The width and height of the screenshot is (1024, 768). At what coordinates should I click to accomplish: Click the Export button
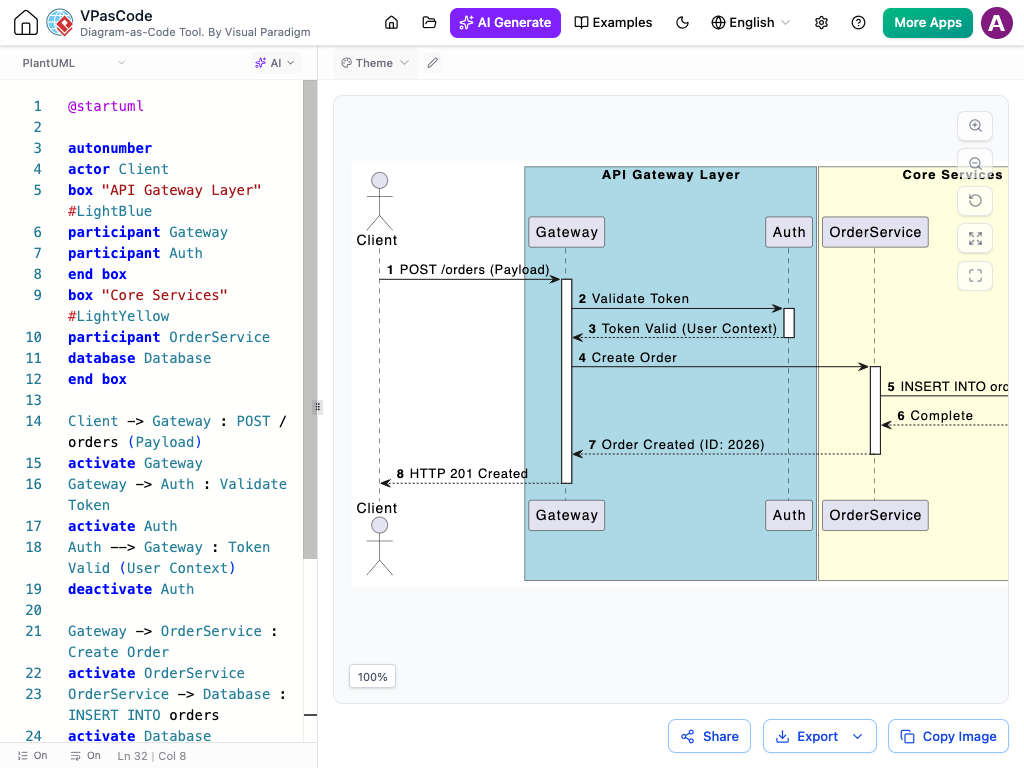tap(820, 736)
